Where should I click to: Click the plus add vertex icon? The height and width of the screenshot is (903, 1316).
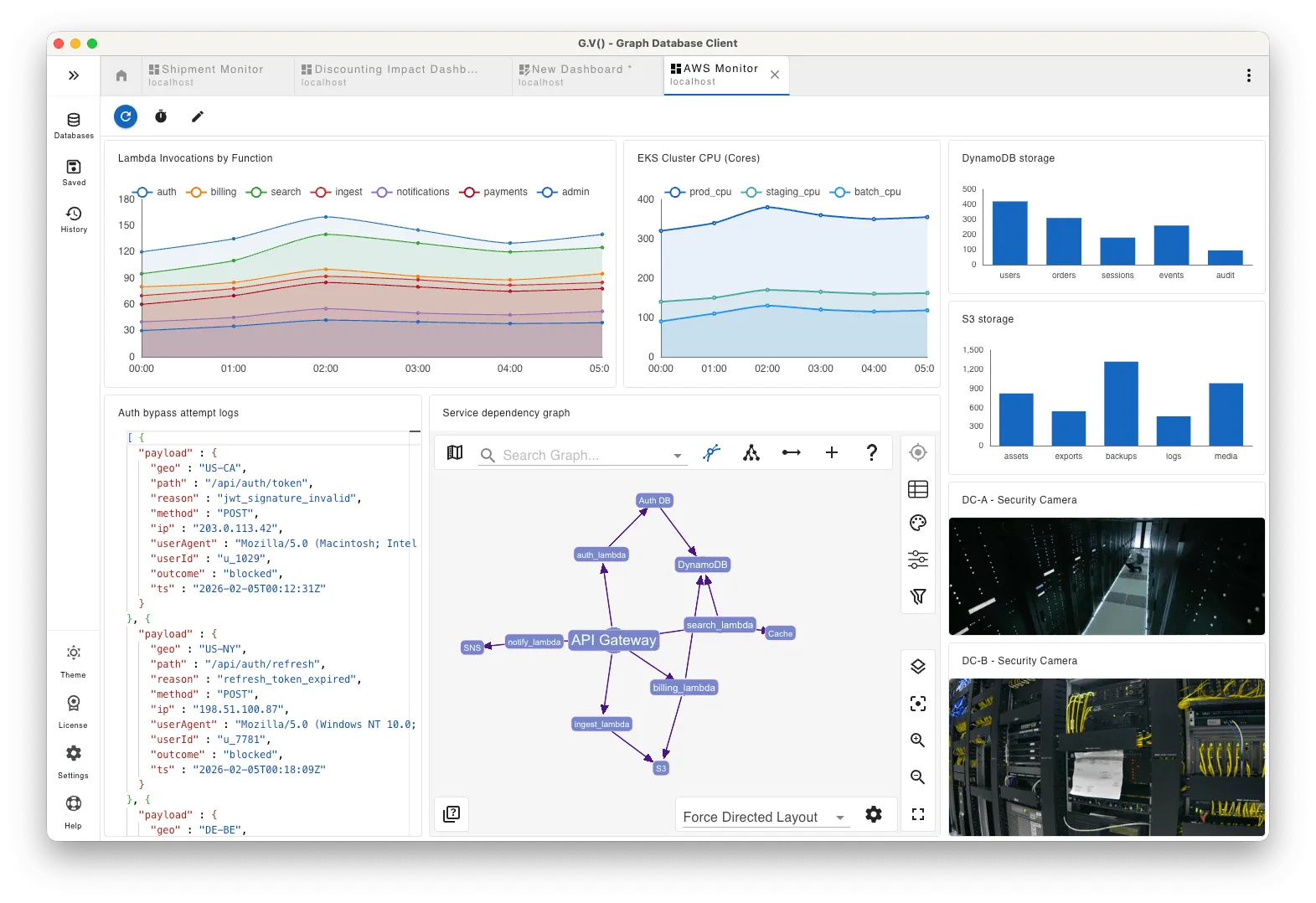832,452
